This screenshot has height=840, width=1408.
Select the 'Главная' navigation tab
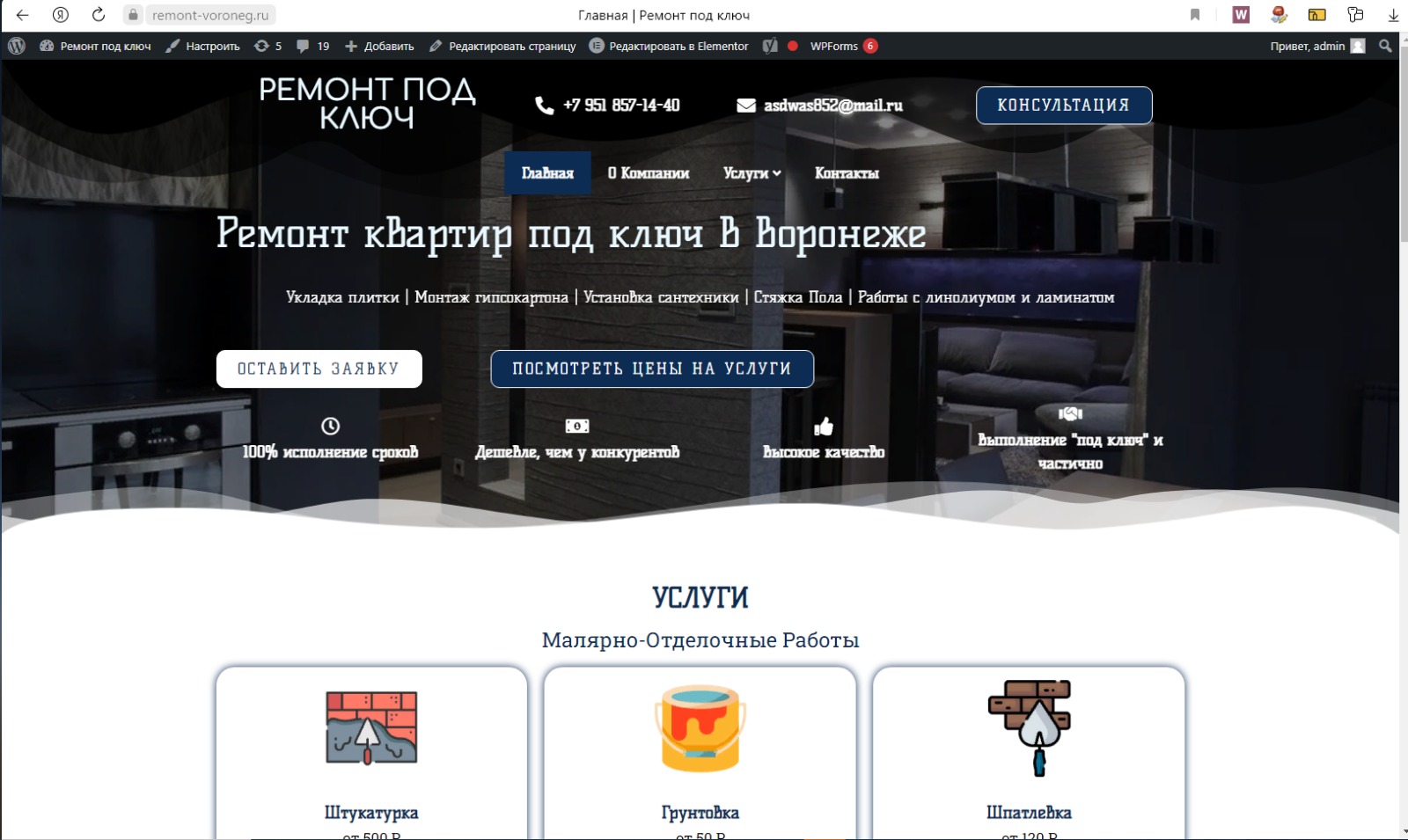coord(547,173)
